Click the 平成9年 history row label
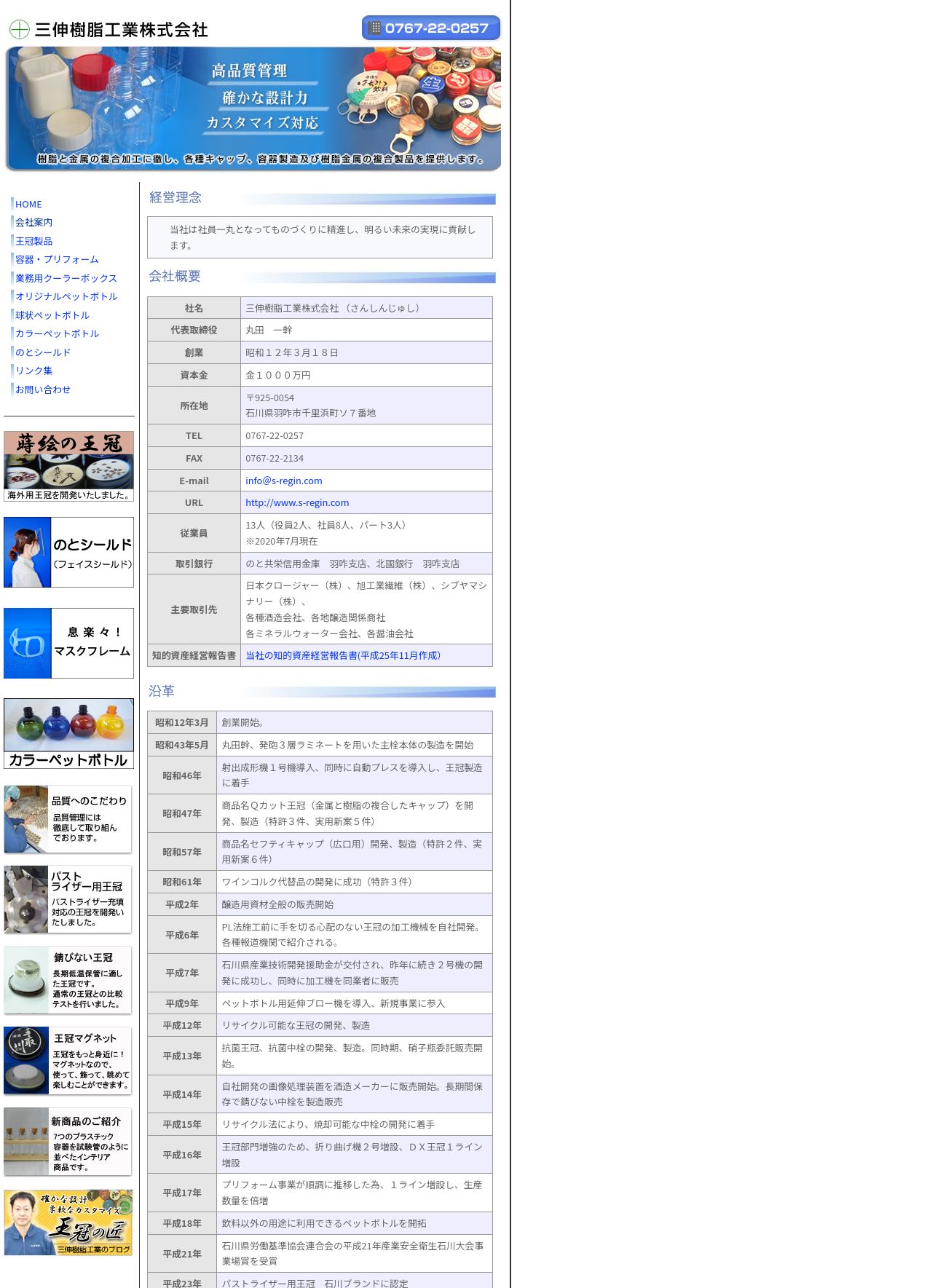The width and height of the screenshot is (935, 1288). coord(182,1003)
